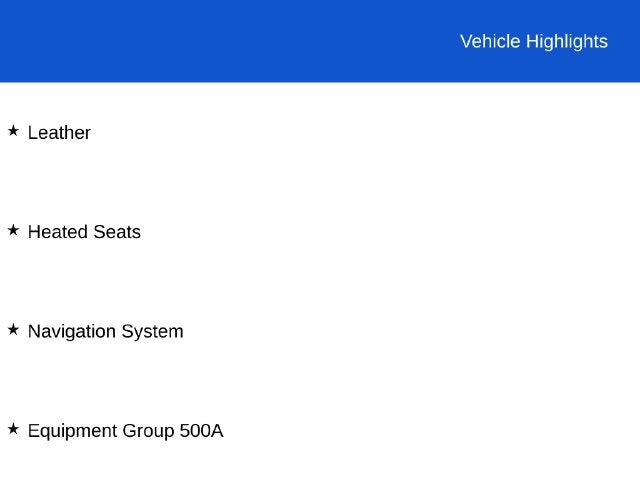Click the star icon beside Heated Seats
Viewport: 640px width, 480px height.
13,230
